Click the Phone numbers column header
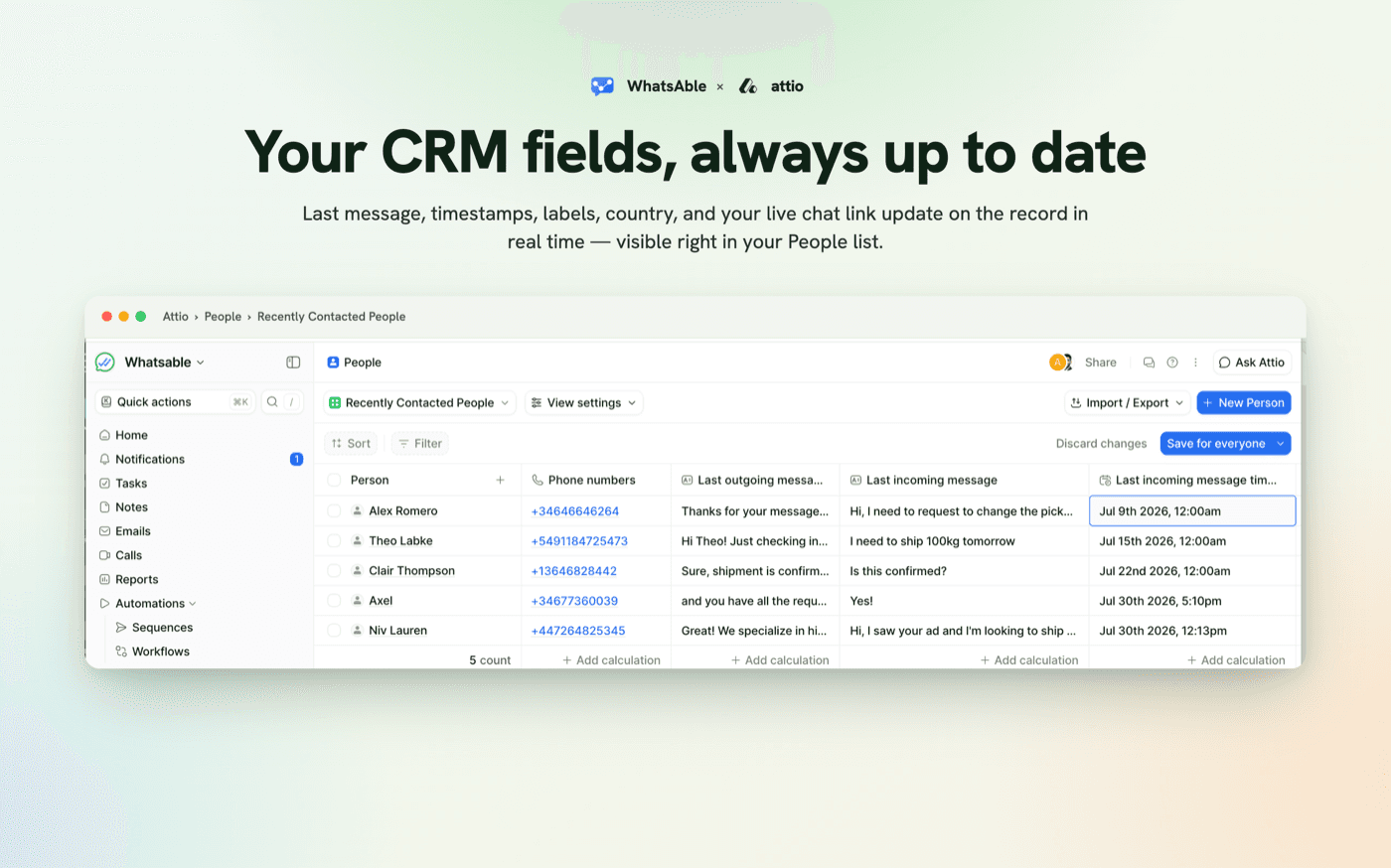The width and height of the screenshot is (1391, 868). pos(596,480)
